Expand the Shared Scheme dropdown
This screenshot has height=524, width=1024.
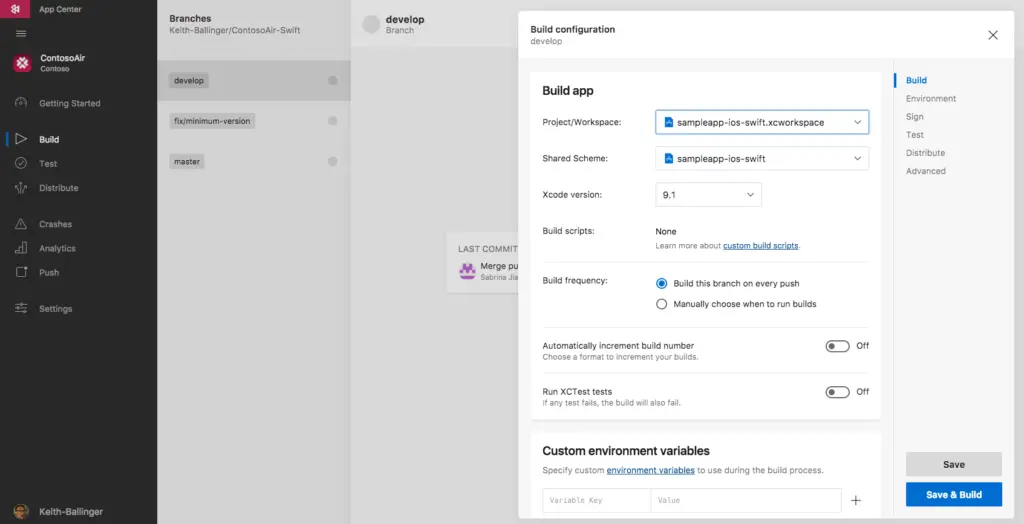[x=762, y=158]
